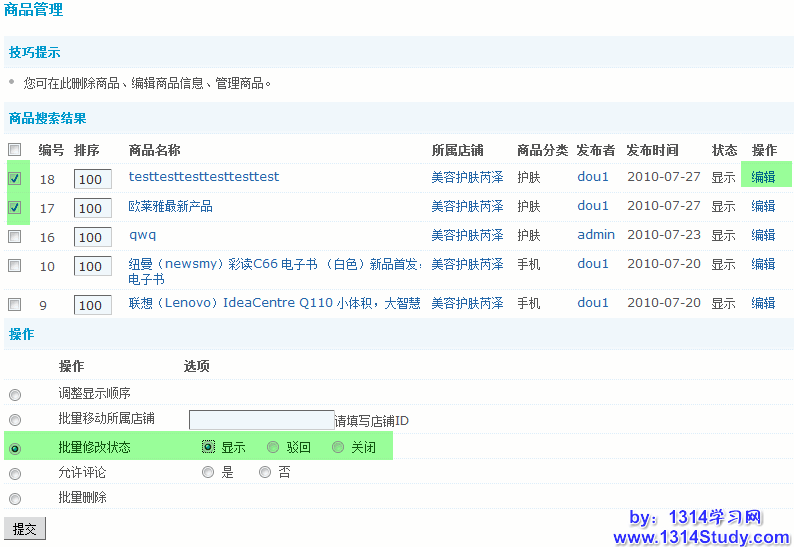Choose the 批量移动所属店铺 radio option
This screenshot has width=794, height=547.
(x=14, y=420)
